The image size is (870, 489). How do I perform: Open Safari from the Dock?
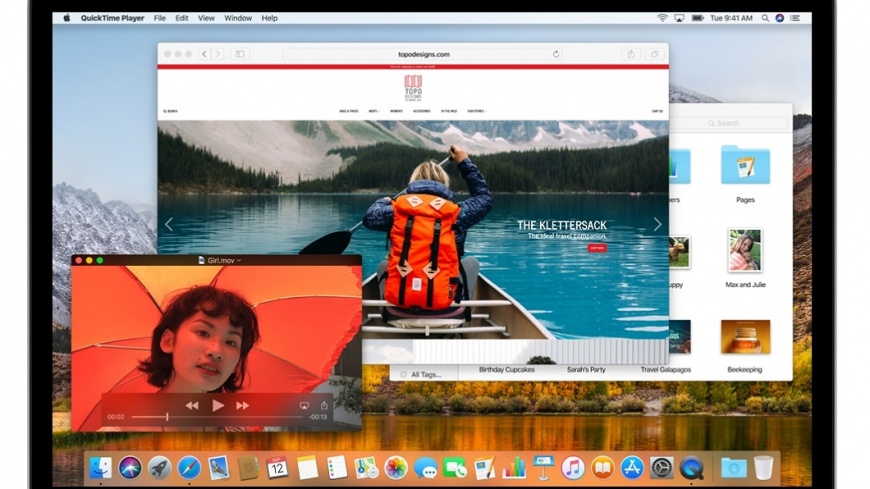(x=189, y=468)
